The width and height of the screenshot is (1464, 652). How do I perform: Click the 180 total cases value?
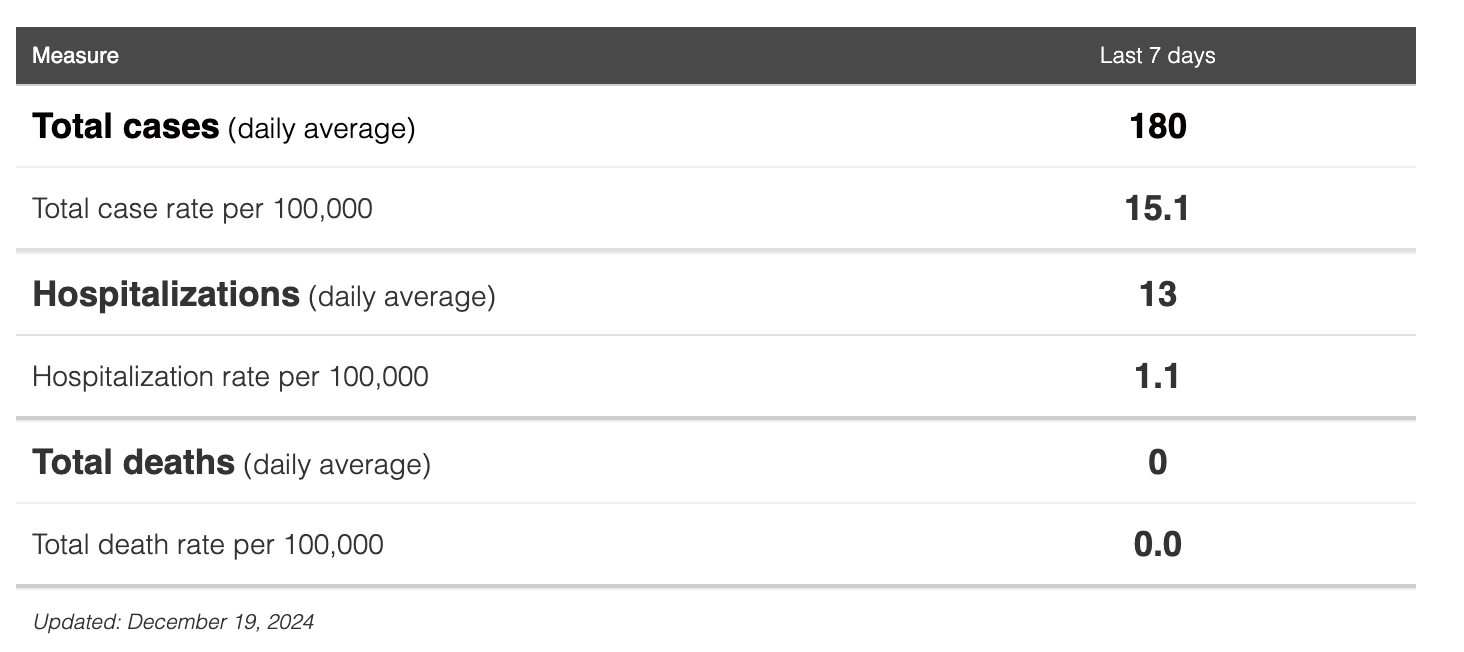1157,127
